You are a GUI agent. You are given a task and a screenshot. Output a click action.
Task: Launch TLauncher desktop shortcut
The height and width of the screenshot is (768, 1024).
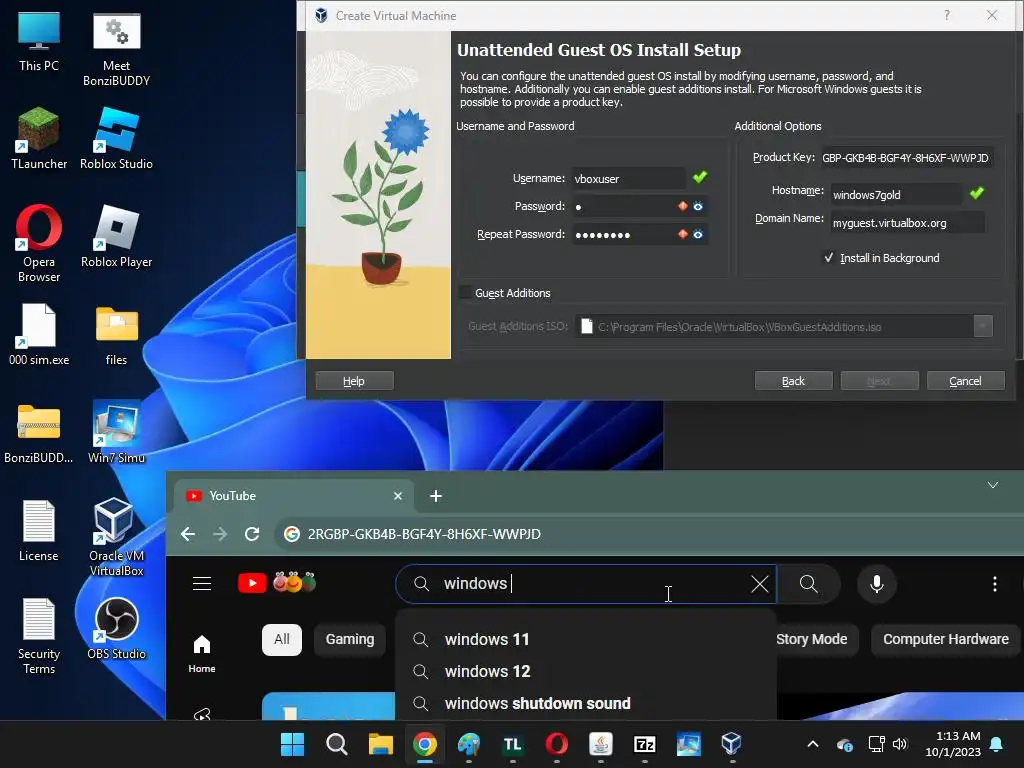pyautogui.click(x=39, y=138)
